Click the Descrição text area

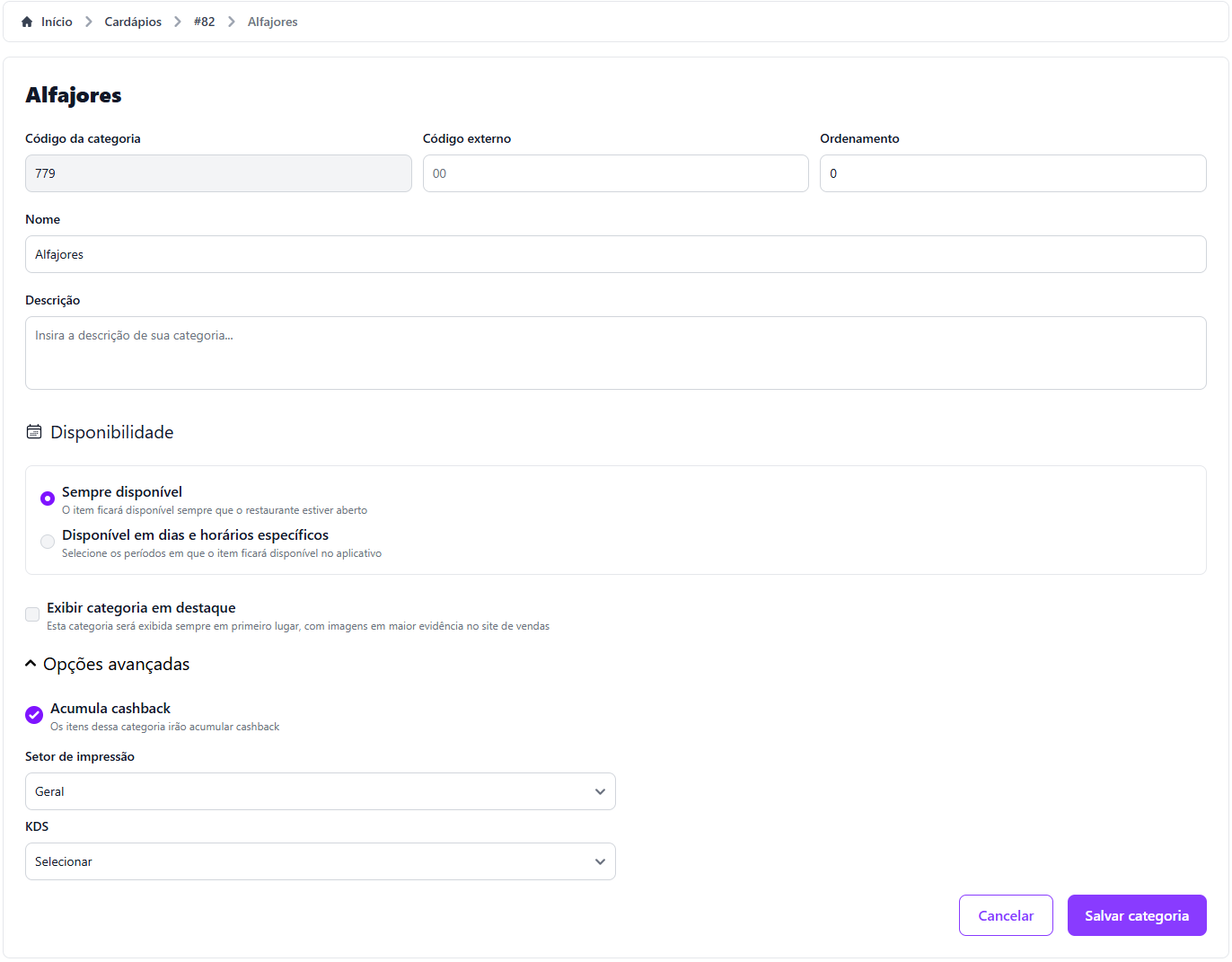tap(615, 353)
